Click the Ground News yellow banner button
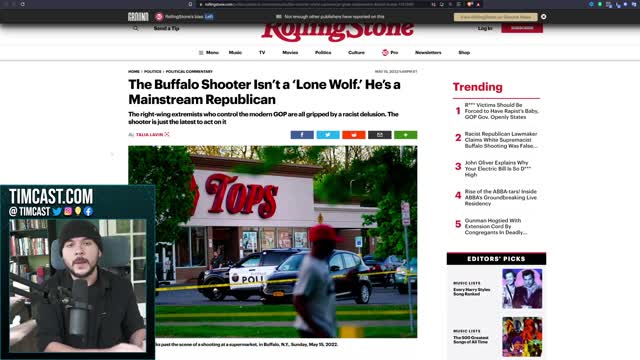The image size is (640, 360). point(496,17)
